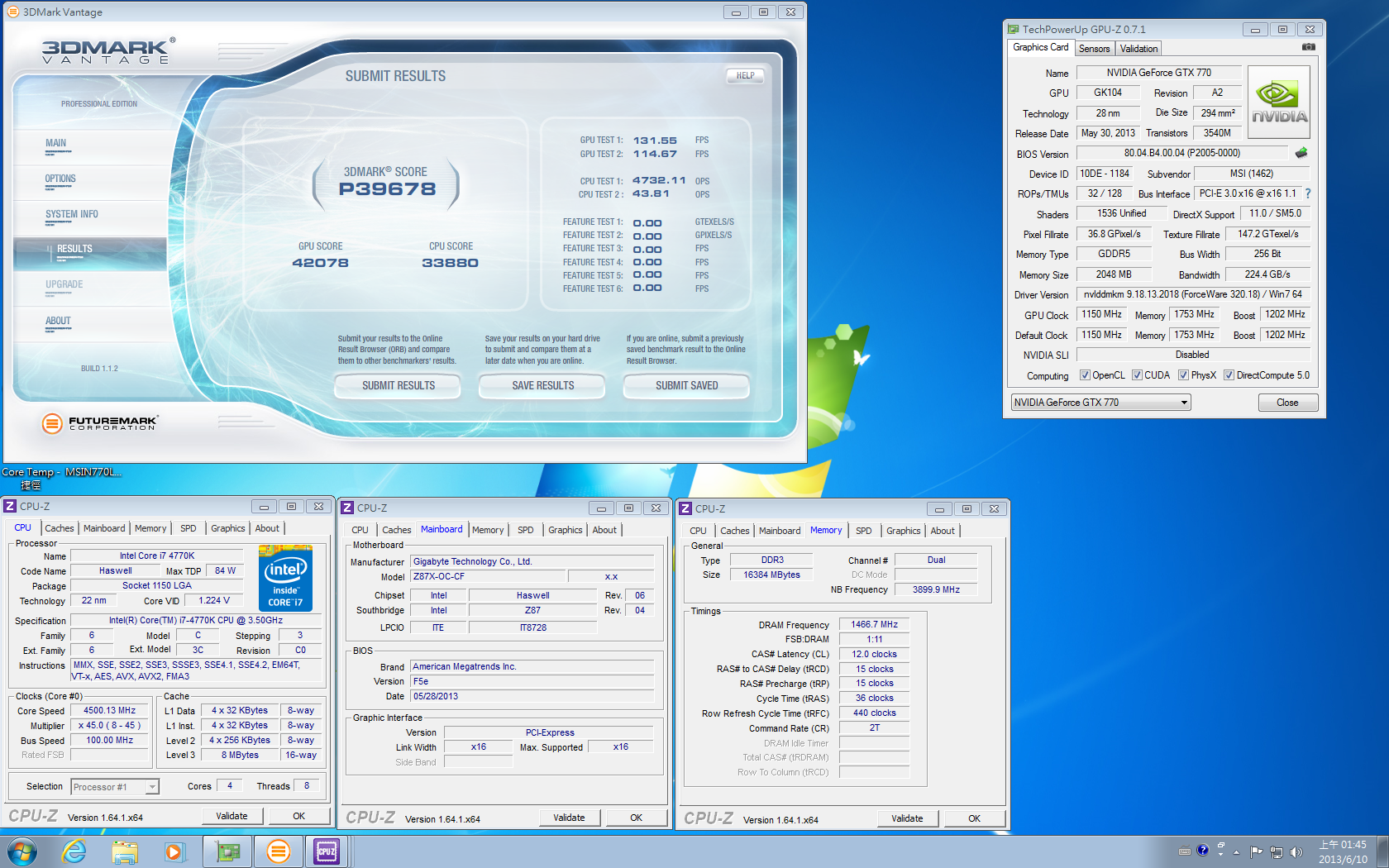Click the Core Speed value 4500.13 MHz
Viewport: 1389px width, 868px height.
pos(109,711)
